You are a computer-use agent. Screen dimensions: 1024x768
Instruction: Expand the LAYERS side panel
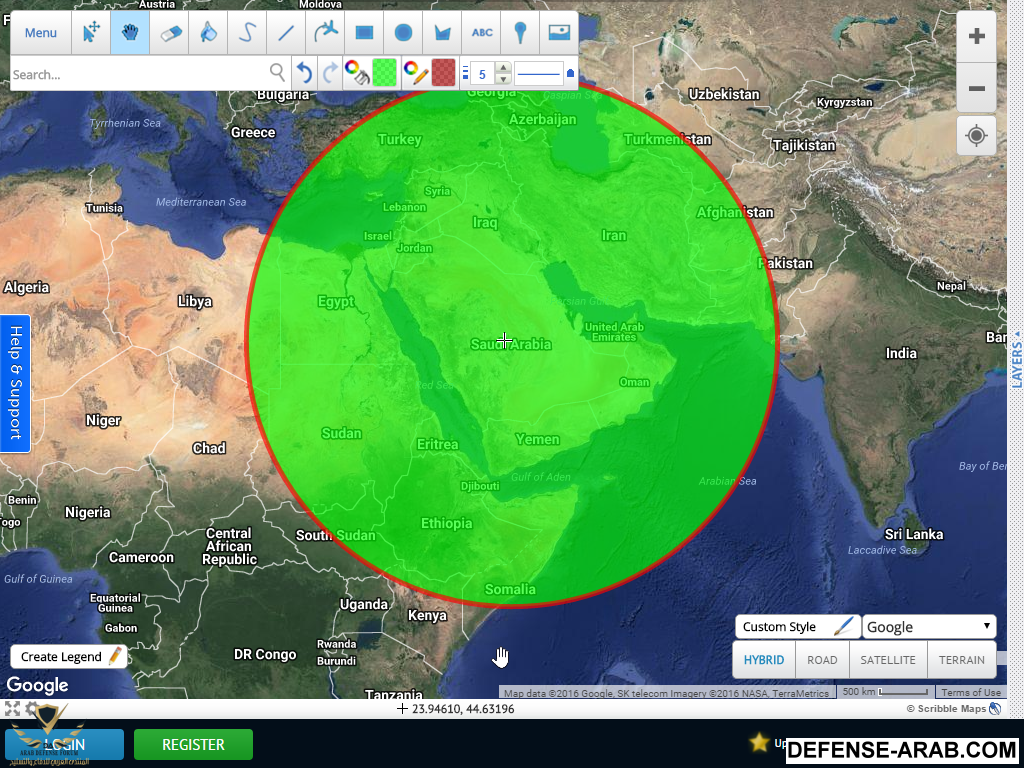(x=1017, y=358)
